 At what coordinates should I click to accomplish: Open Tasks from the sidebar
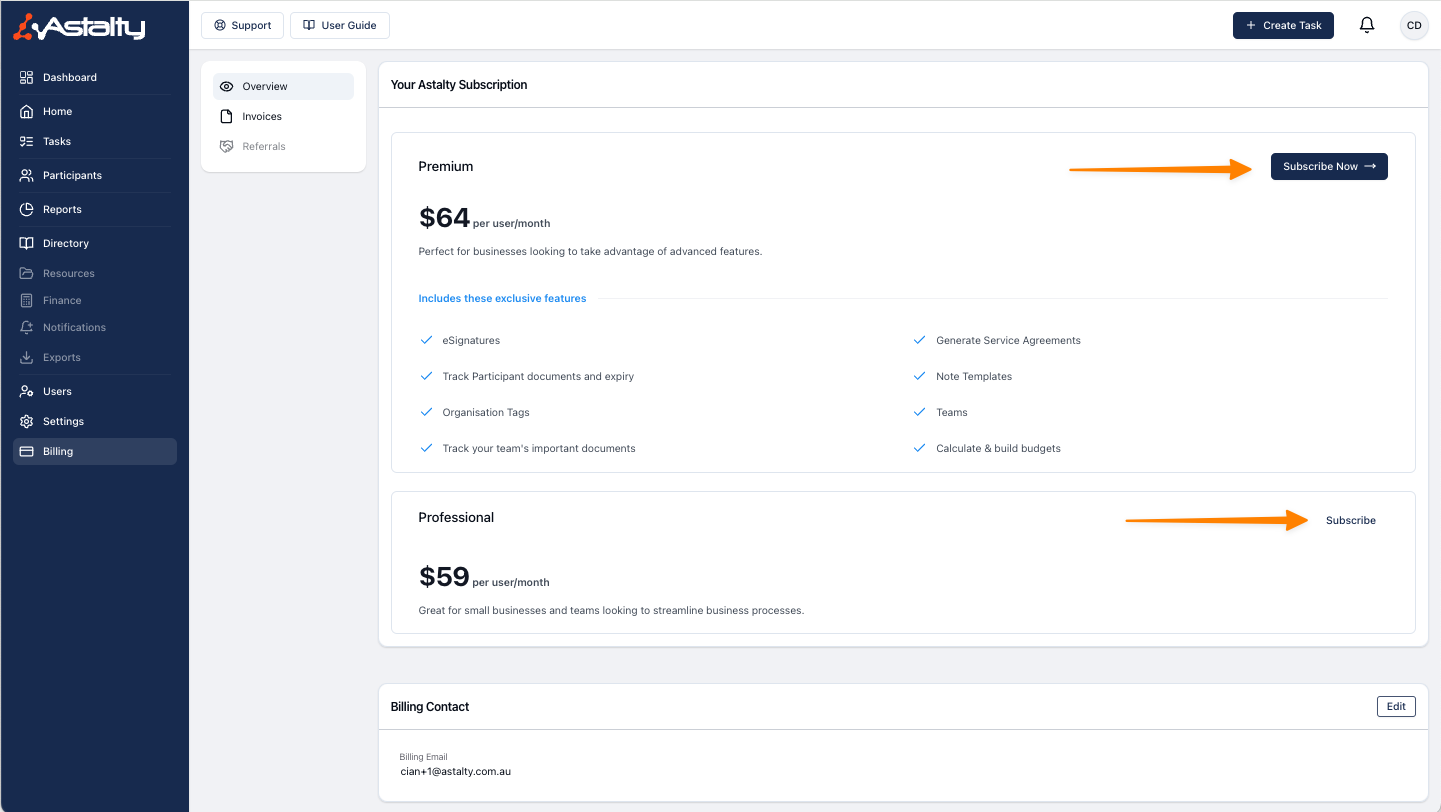coord(95,141)
